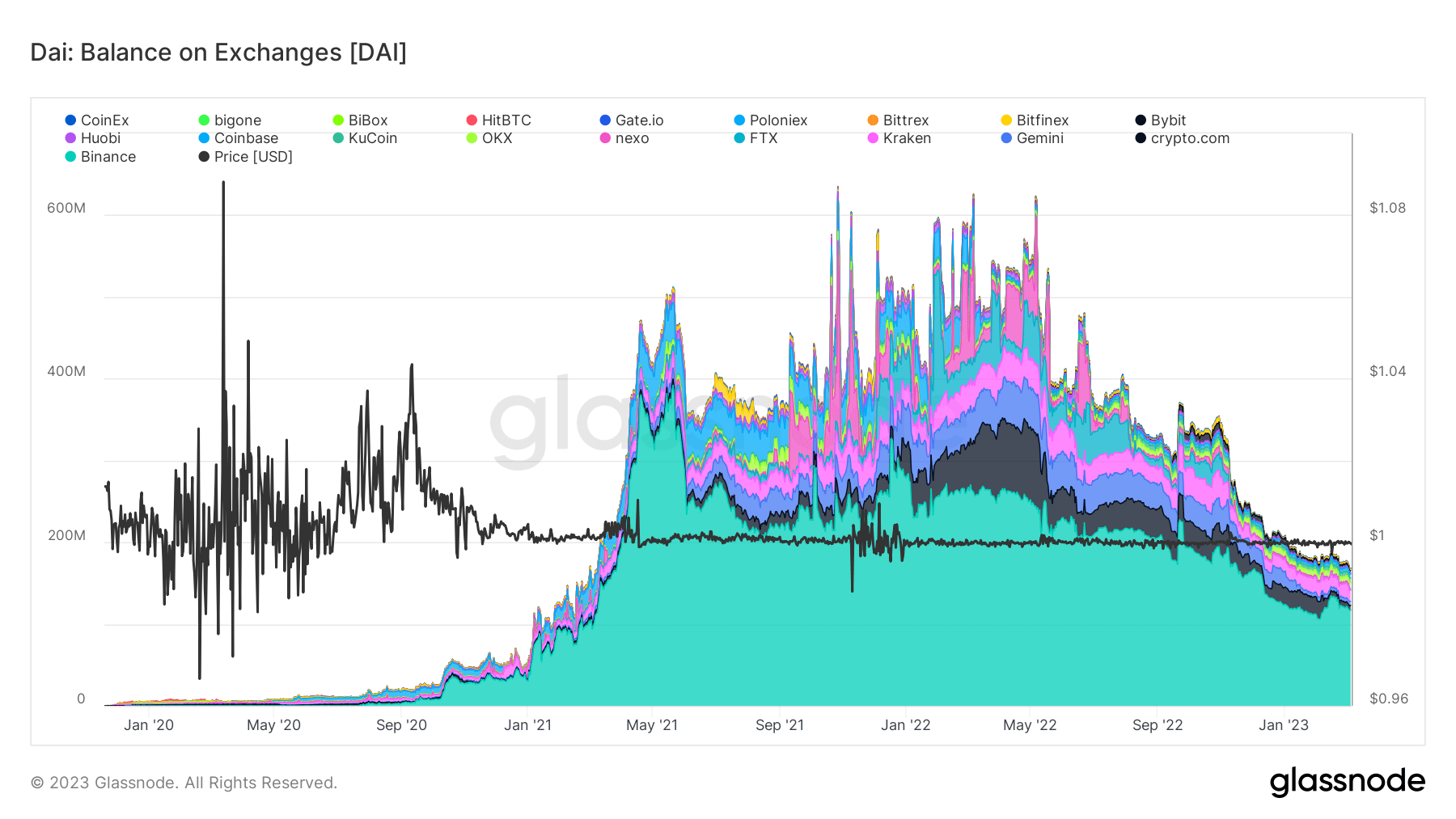Click the May '21 date label
Image resolution: width=1456 pixels, height=819 pixels.
coord(652,725)
